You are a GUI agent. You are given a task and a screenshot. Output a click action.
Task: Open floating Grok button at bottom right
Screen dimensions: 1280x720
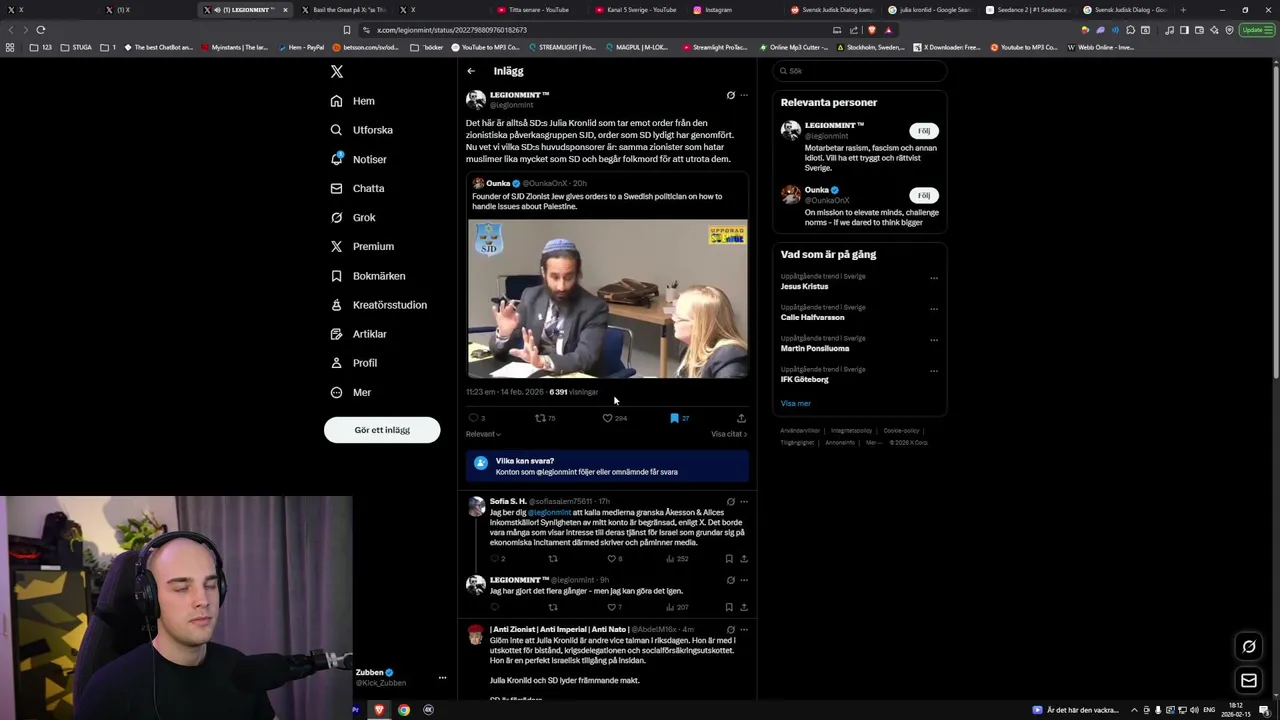click(1249, 646)
